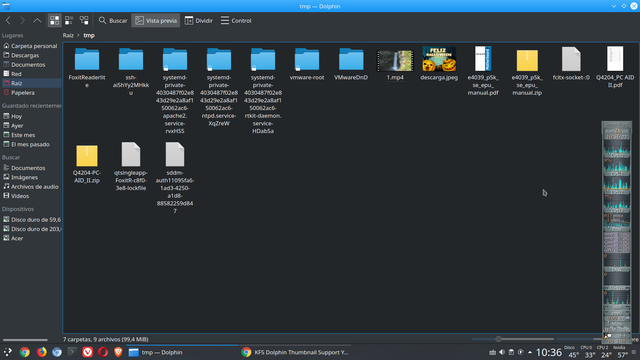Open the Control menu
The width and height of the screenshot is (640, 360).
pyautogui.click(x=236, y=20)
